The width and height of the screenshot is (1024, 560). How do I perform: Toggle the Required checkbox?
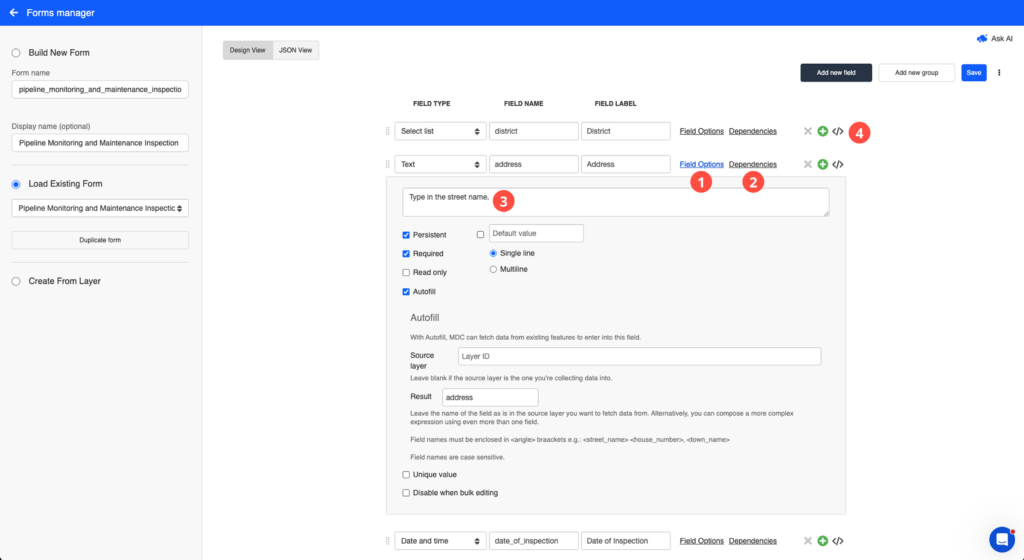coord(406,254)
